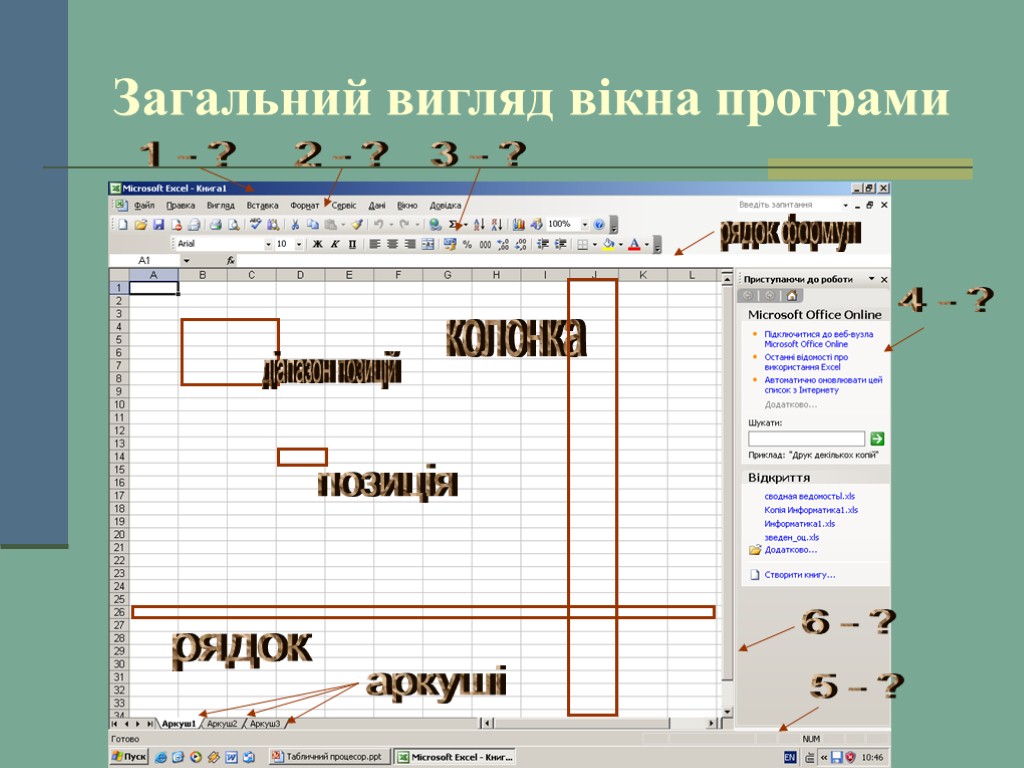Open the Arial font name dropdown

point(268,244)
